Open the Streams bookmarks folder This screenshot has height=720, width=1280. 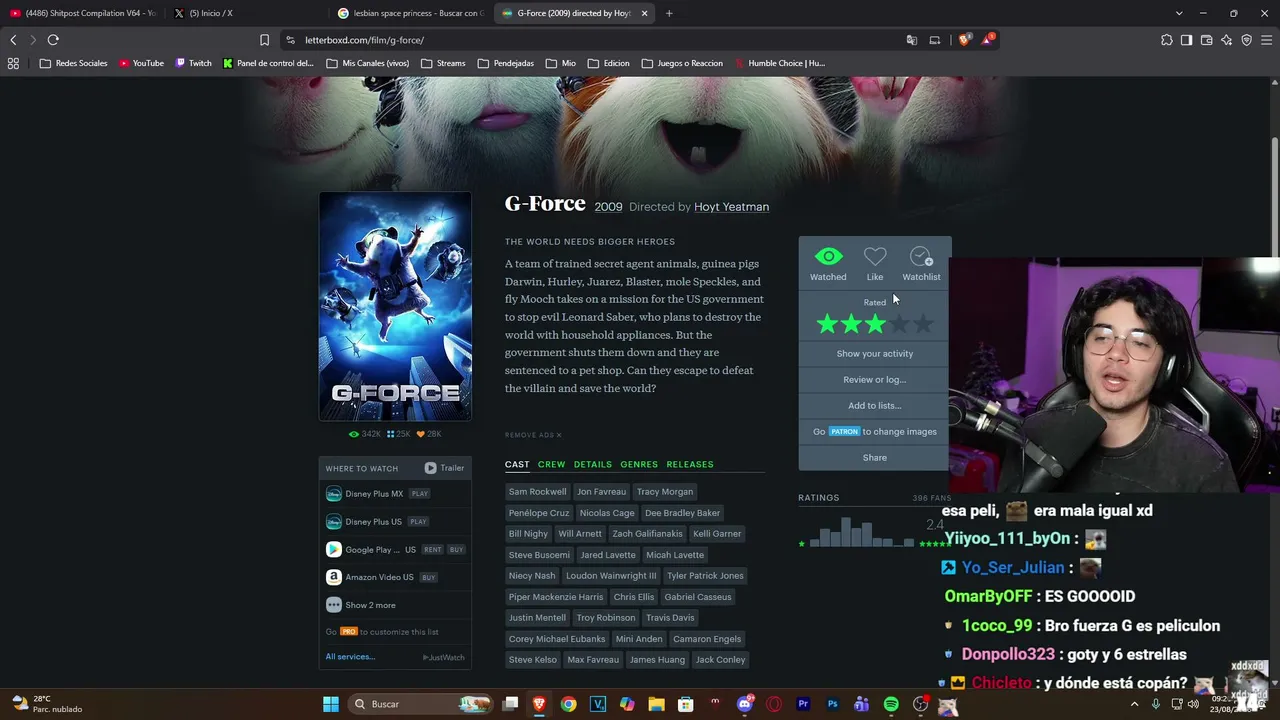[x=443, y=63]
